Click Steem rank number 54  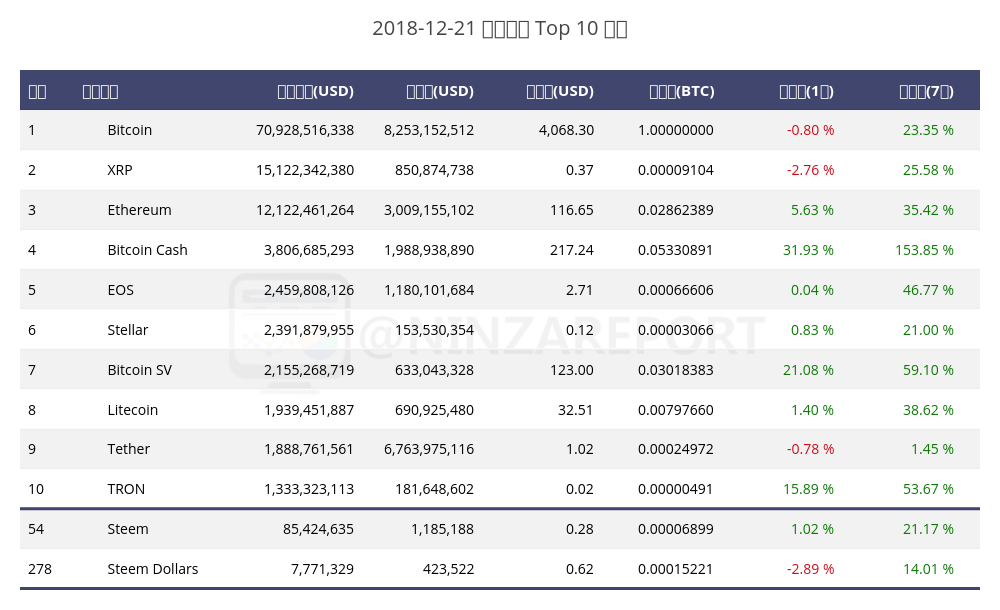tap(36, 529)
